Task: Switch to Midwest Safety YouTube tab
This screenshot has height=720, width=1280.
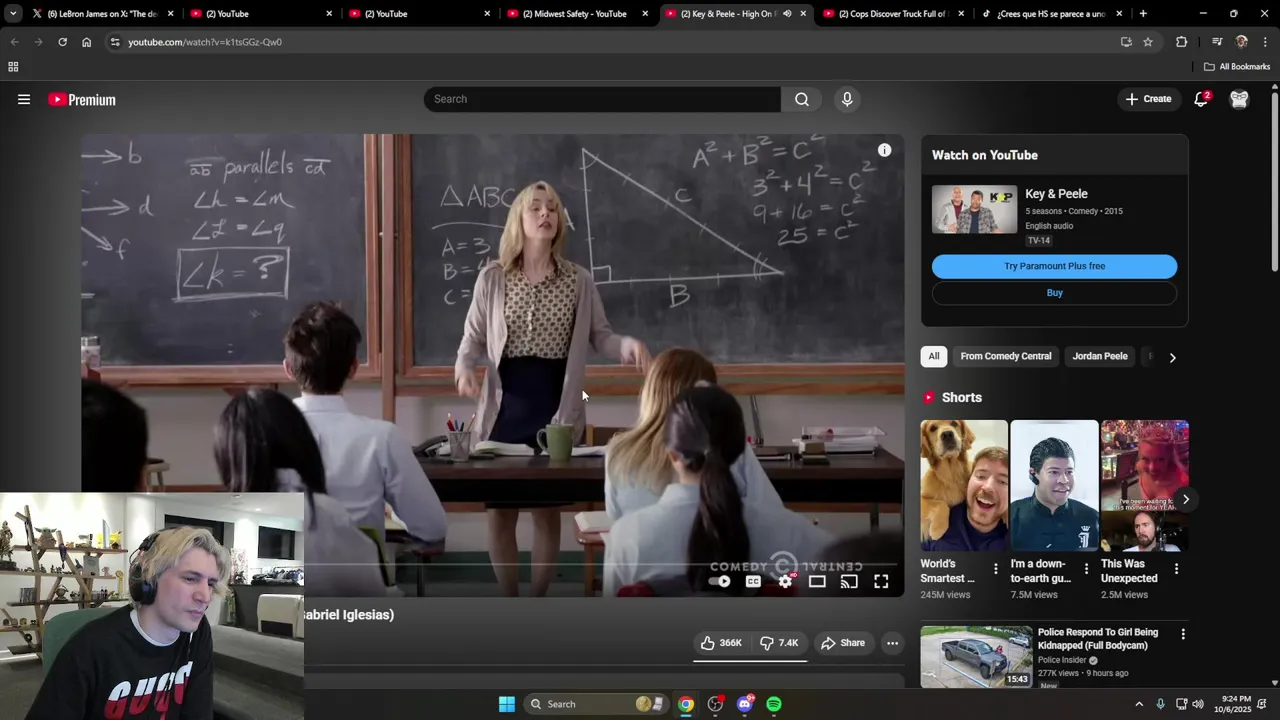Action: click(x=578, y=14)
